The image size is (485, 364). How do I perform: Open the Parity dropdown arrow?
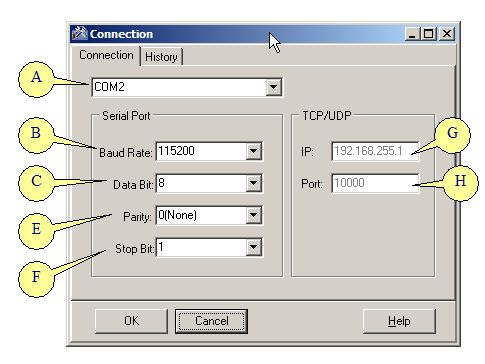click(x=254, y=215)
